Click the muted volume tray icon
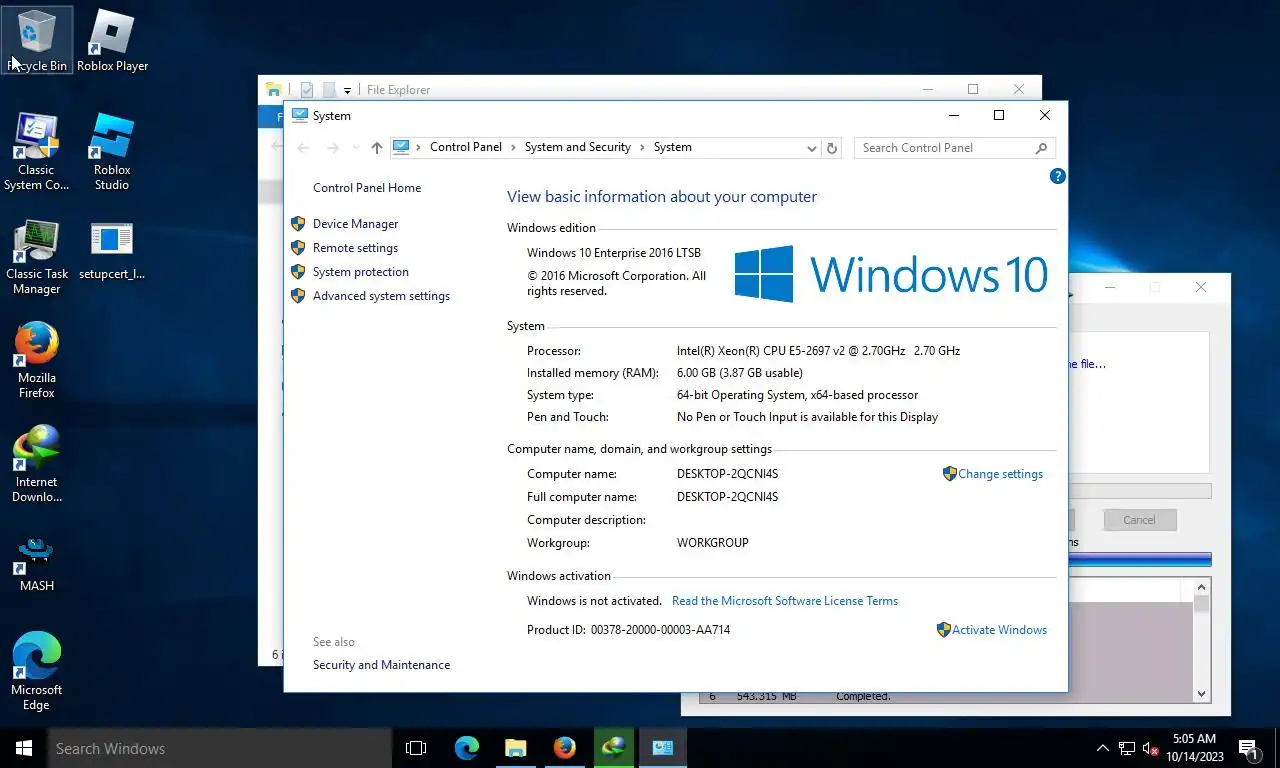This screenshot has height=768, width=1280. [x=1150, y=748]
